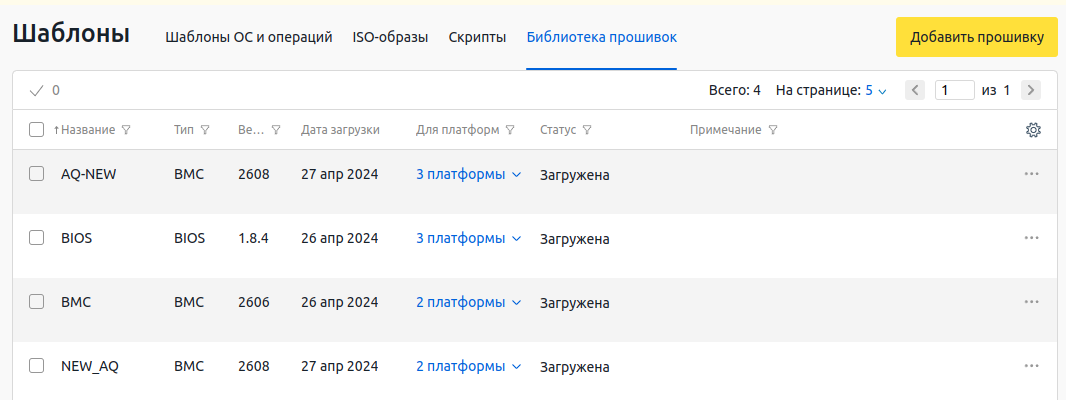Click the filter icon next to Примечание
The height and width of the screenshot is (400, 1066).
coord(772,130)
